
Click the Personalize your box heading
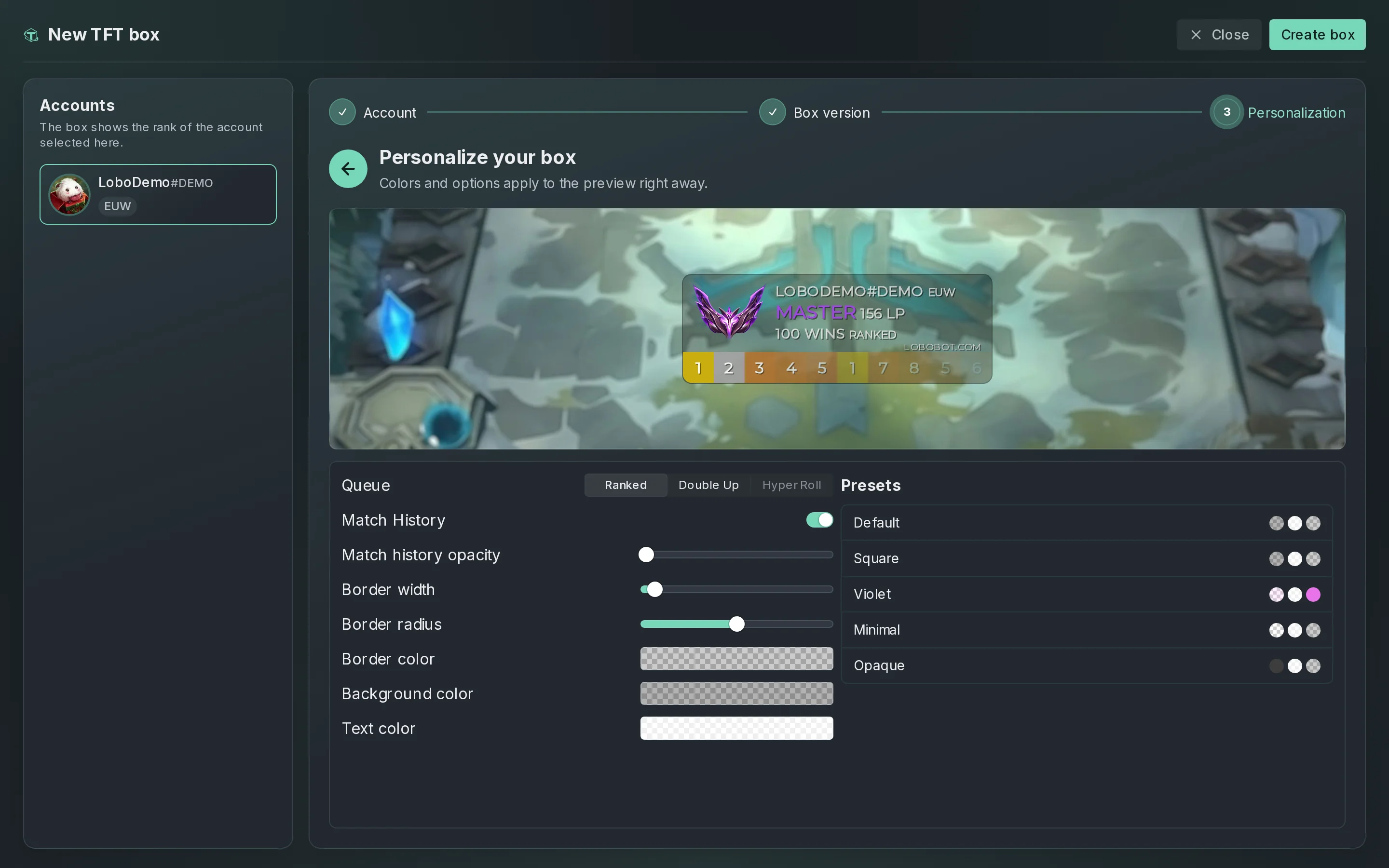click(477, 157)
